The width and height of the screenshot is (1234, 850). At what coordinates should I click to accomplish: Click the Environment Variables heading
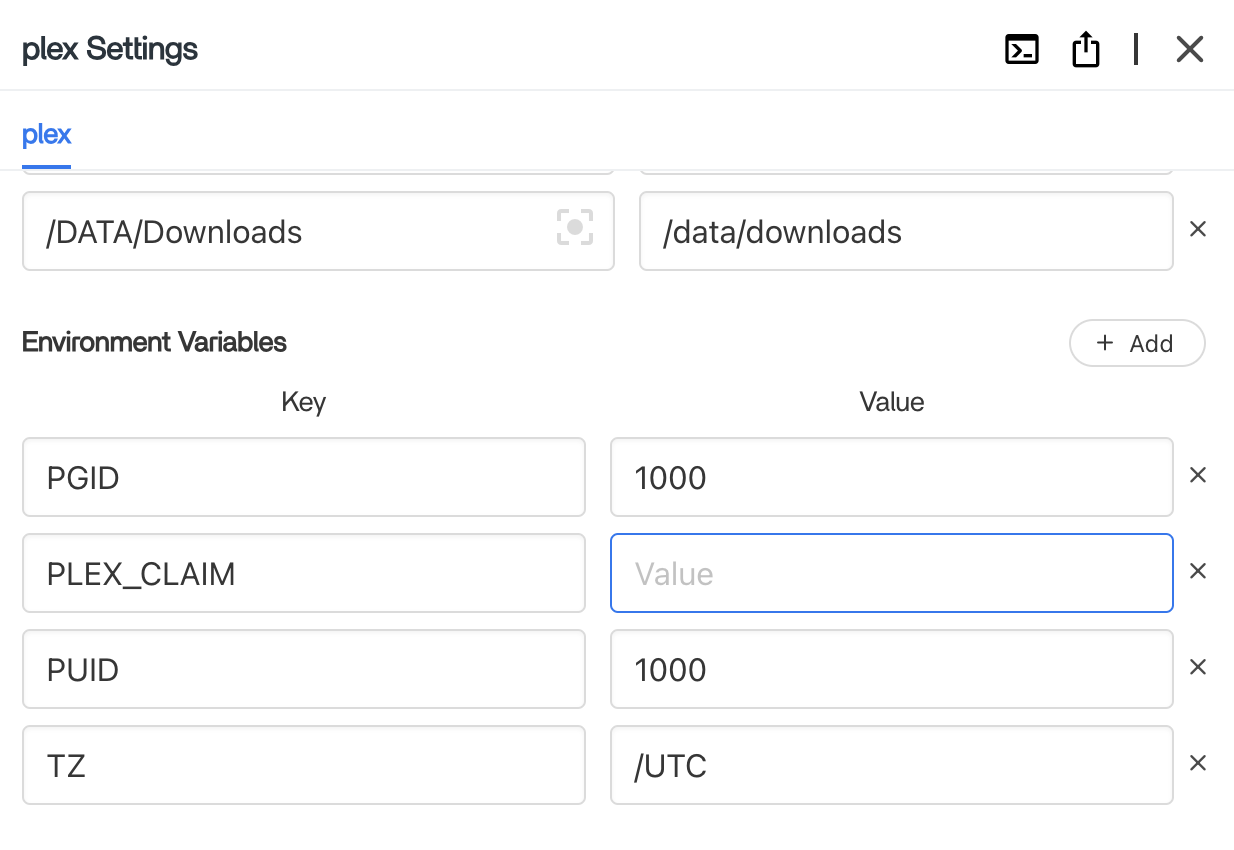[x=154, y=342]
